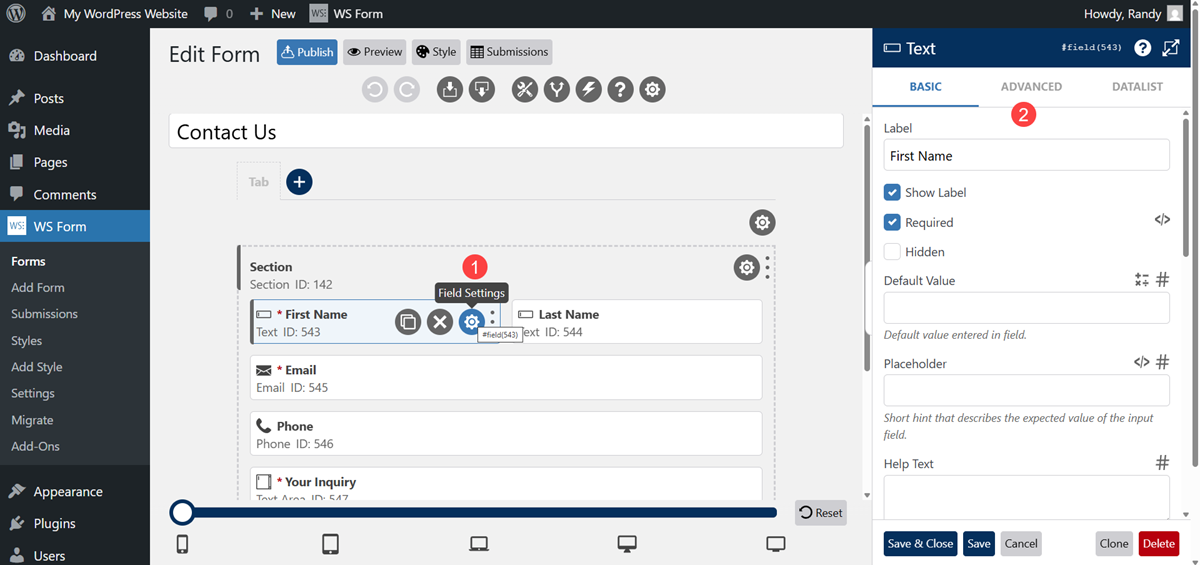Open the actions lightning bolt icon
This screenshot has height=565, width=1200.
click(589, 90)
